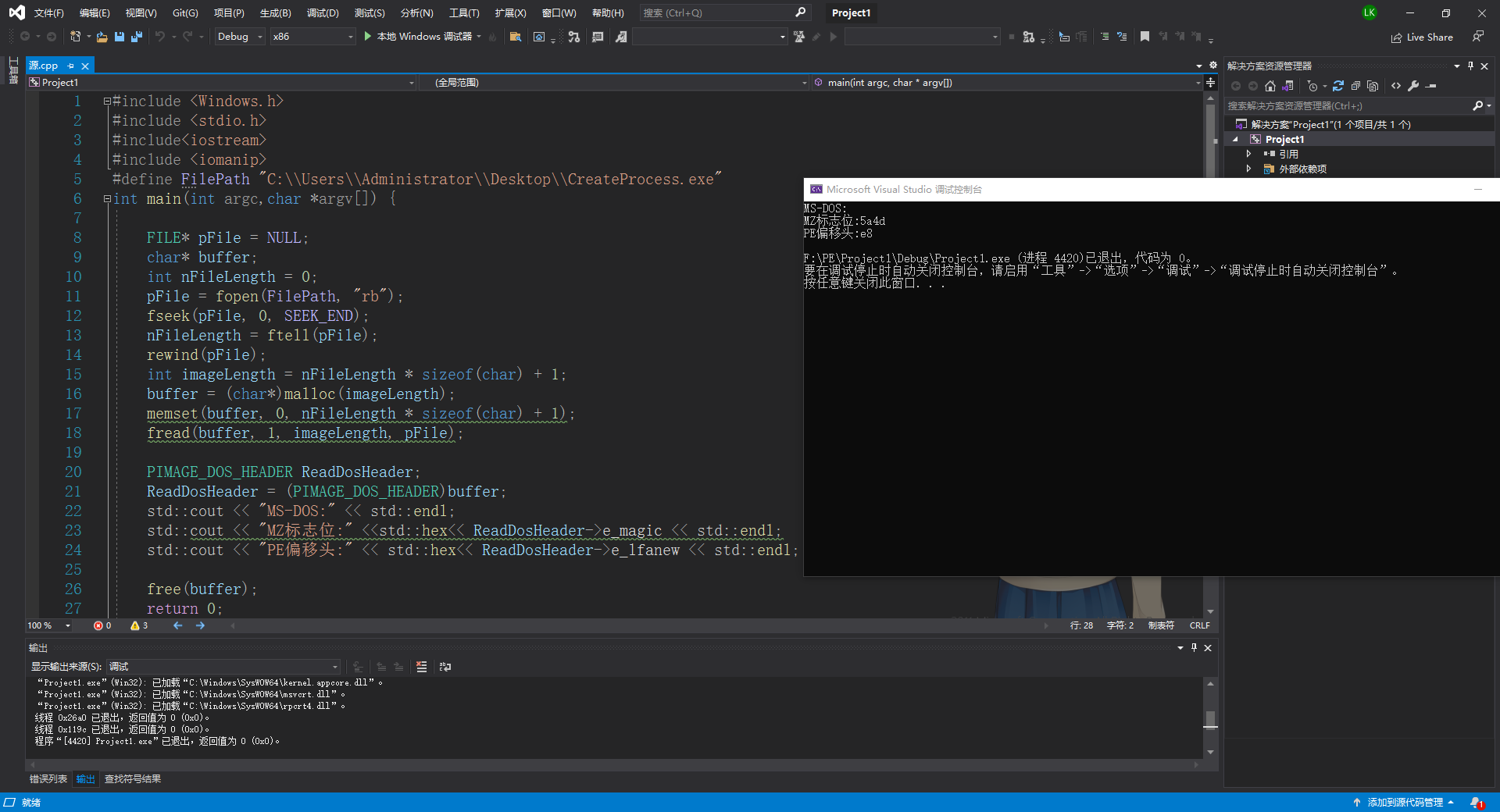Click the Show All Files icon in Solution Explorer

1373,86
